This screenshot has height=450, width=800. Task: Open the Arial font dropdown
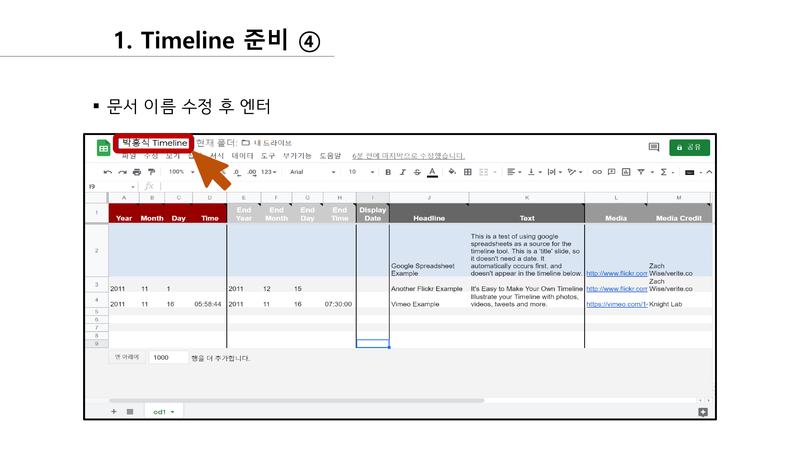312,172
